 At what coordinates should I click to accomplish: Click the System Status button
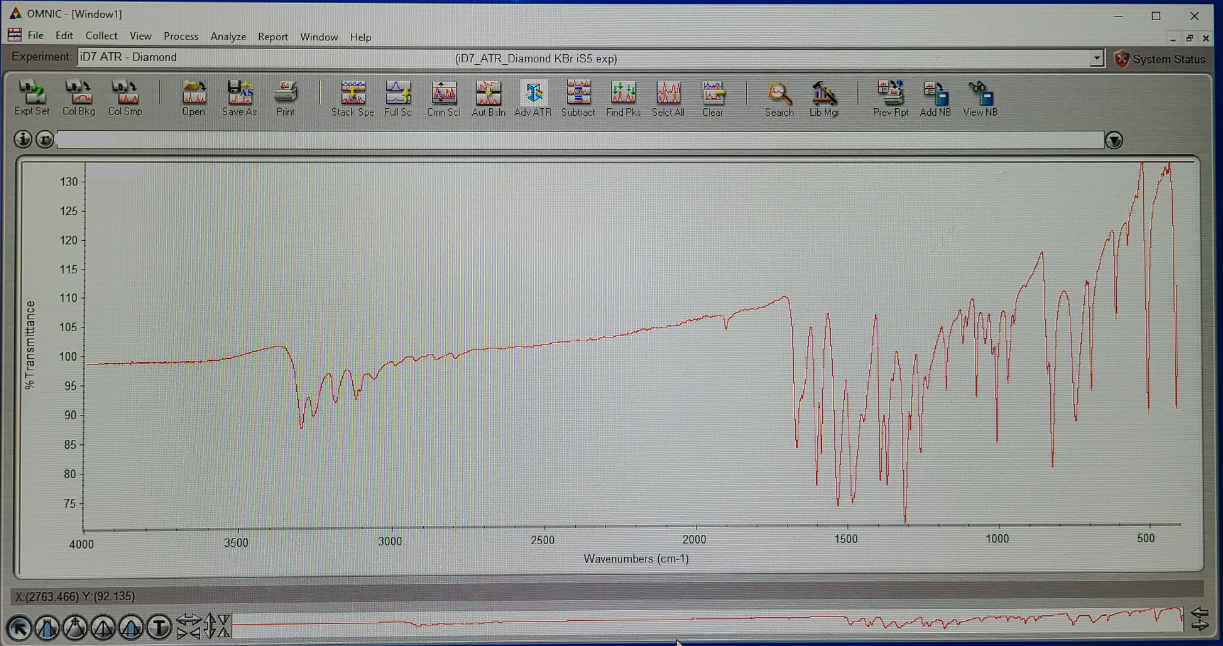click(1160, 59)
